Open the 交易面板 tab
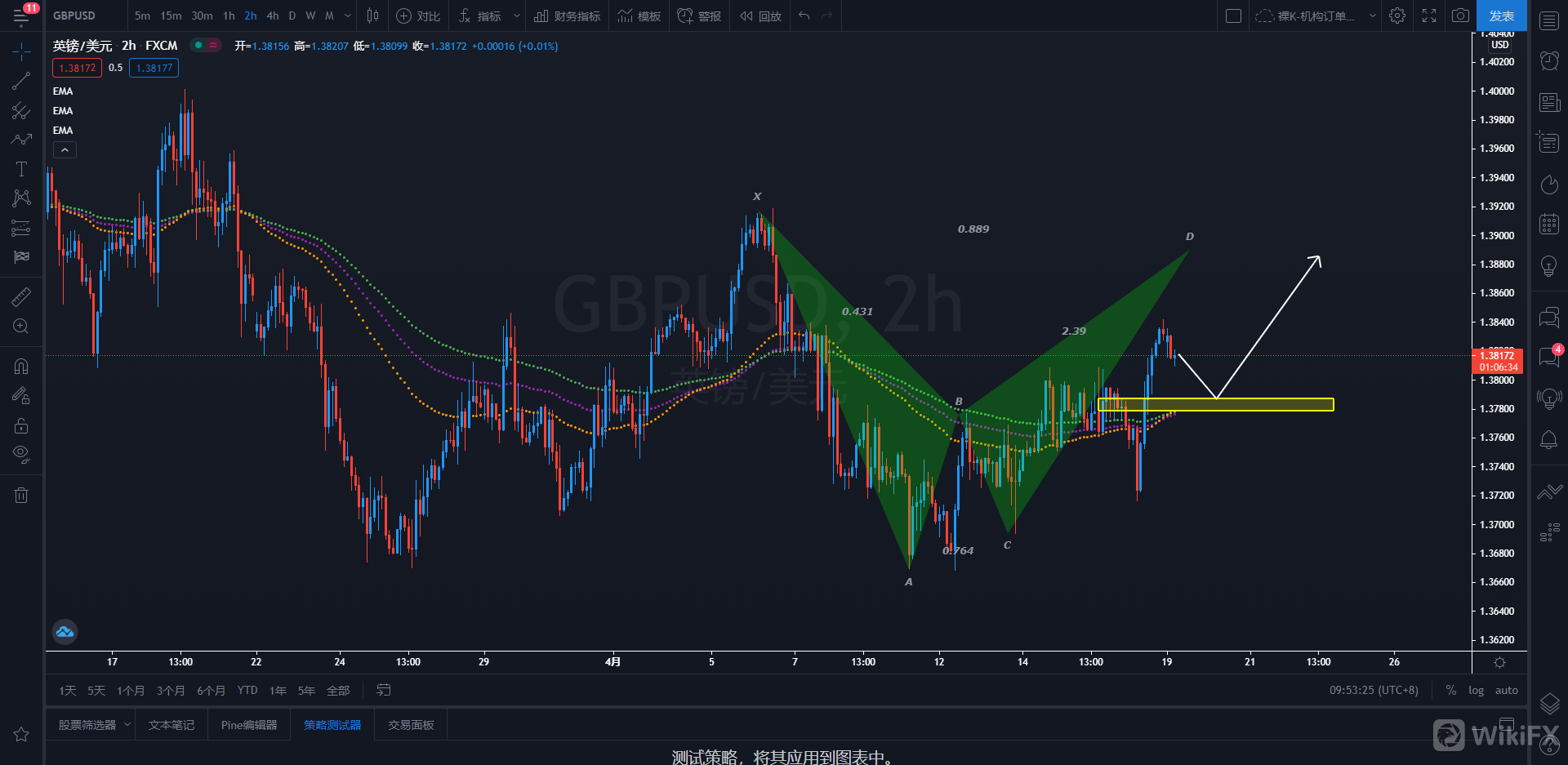Screen dimensions: 1568x765 [x=411, y=725]
